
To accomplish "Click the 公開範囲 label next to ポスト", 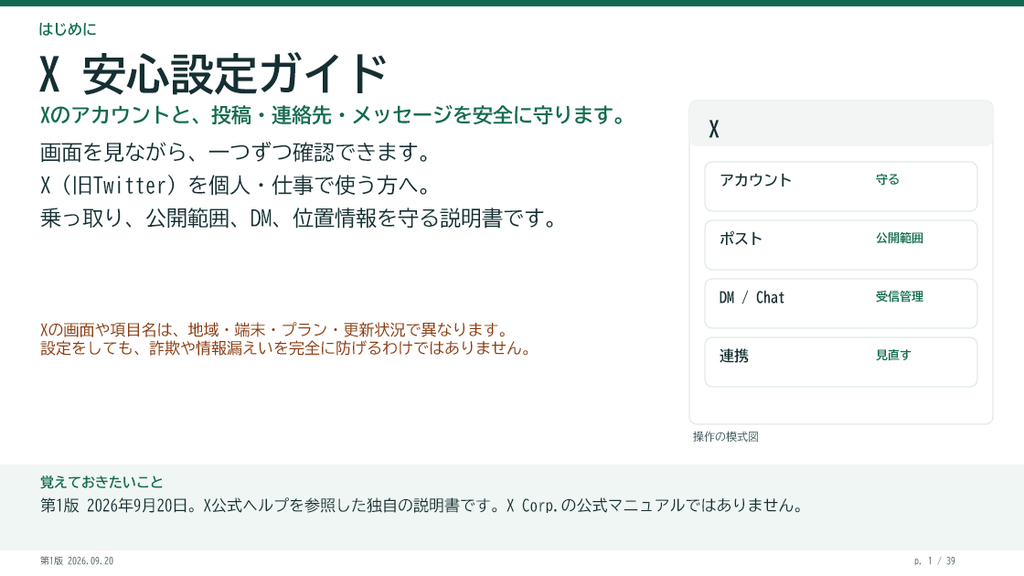I will pyautogui.click(x=899, y=238).
